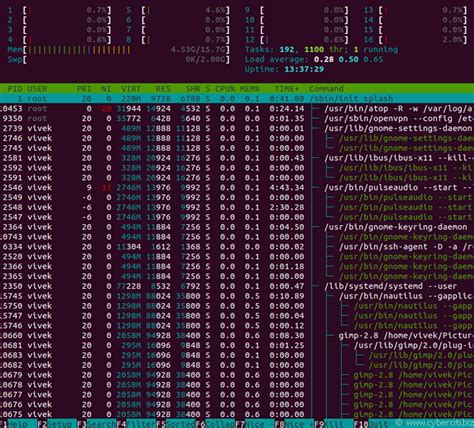Click TIME+ value 4:43.34 for pulseaudio

coord(287,187)
